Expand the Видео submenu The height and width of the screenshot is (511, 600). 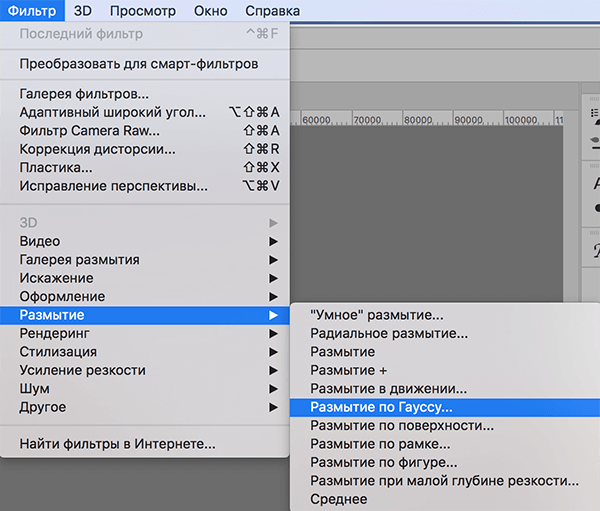tap(145, 241)
